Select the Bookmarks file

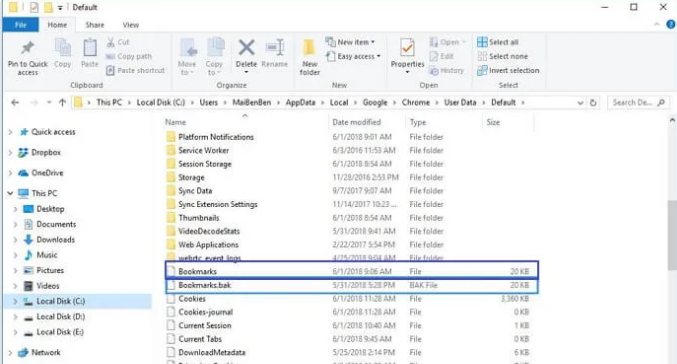coord(351,271)
